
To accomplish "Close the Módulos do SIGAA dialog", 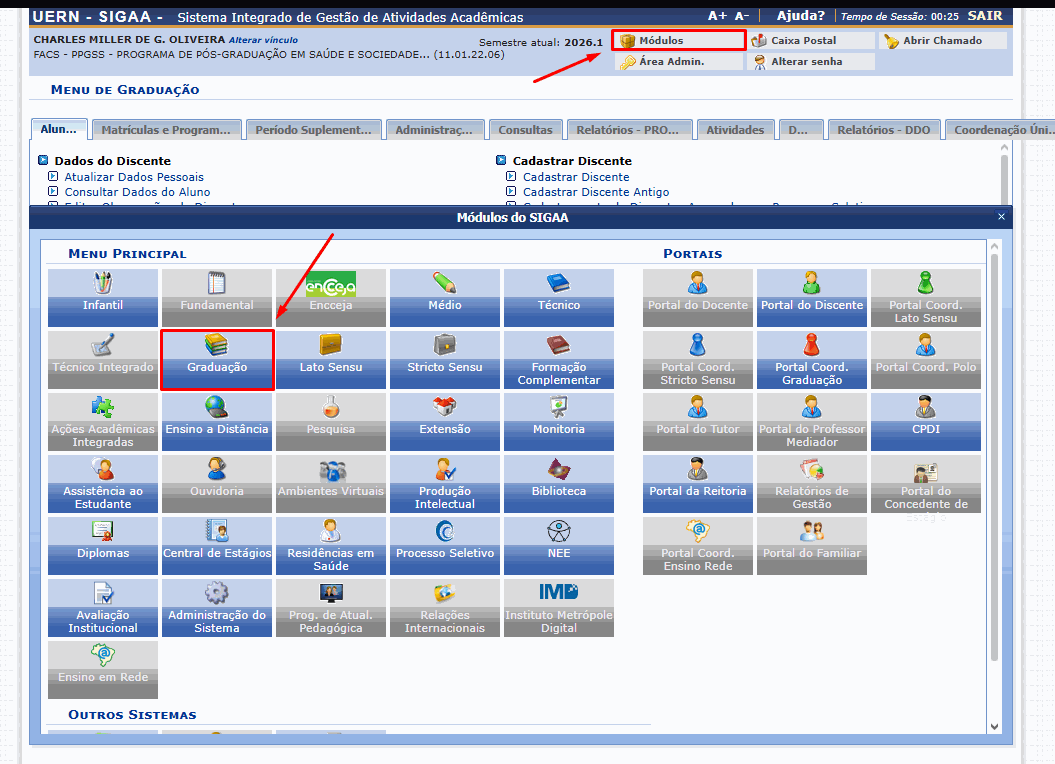I will pos(1001,217).
